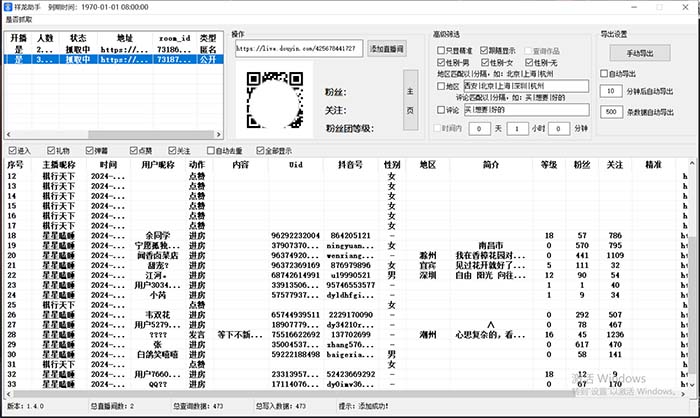Uncheck the 礼物 event checkbox
The width and height of the screenshot is (700, 418).
click(49, 150)
